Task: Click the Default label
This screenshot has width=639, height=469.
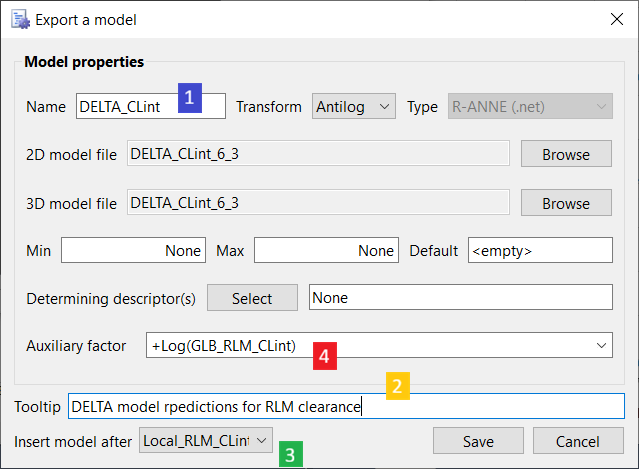Action: [x=434, y=251]
